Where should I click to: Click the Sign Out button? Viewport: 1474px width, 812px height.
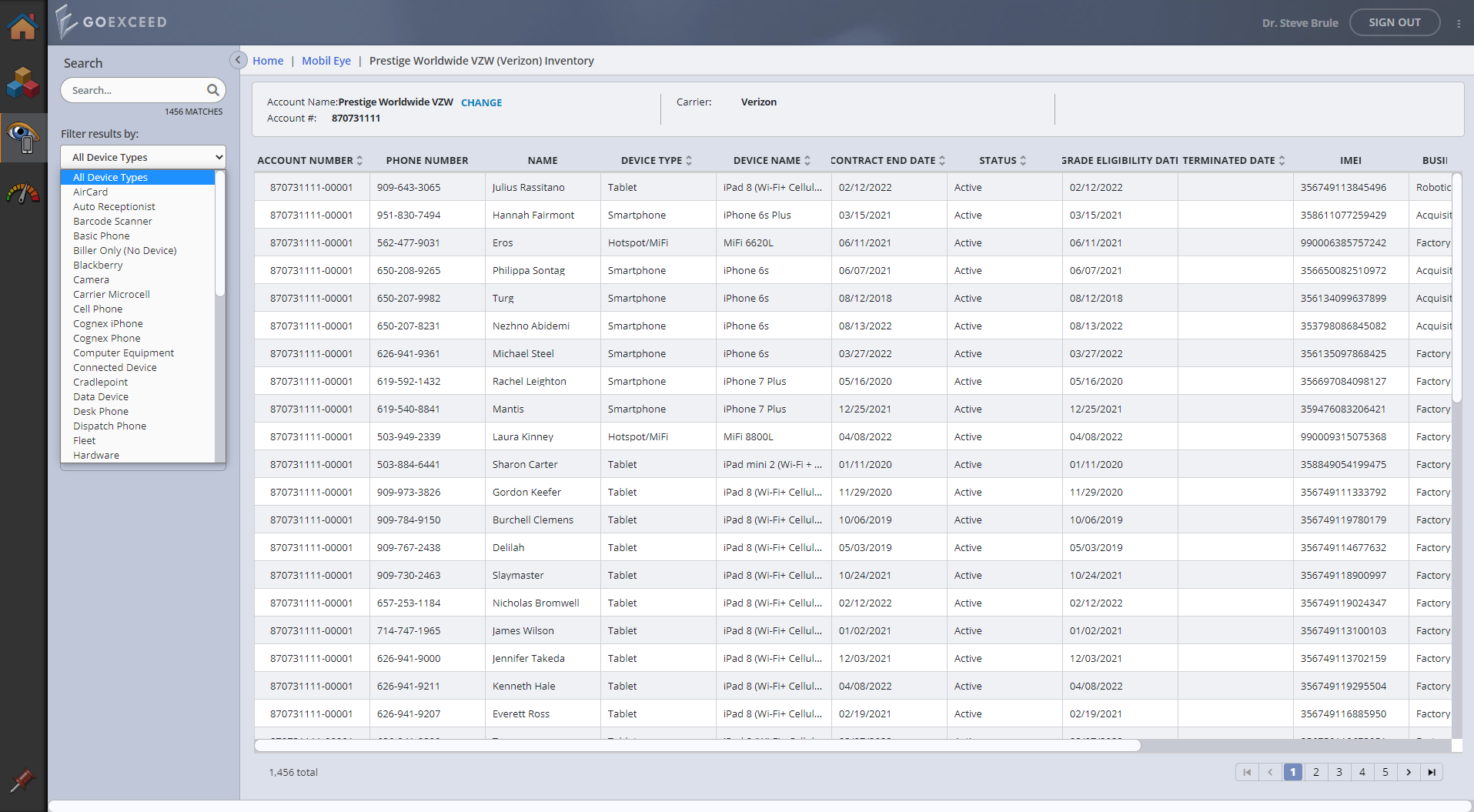click(x=1395, y=22)
